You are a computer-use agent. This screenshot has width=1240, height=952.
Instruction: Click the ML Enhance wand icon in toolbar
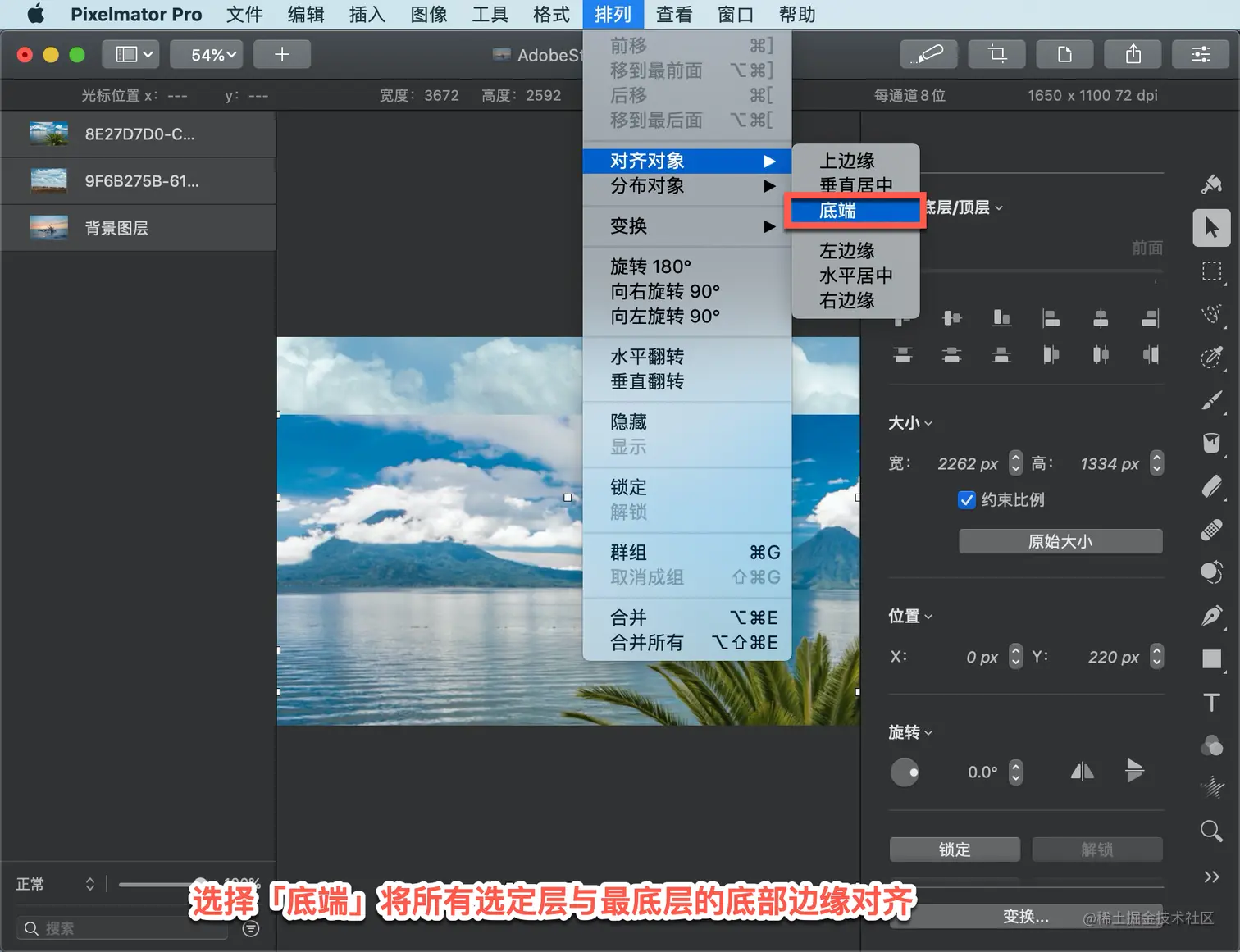(x=929, y=54)
